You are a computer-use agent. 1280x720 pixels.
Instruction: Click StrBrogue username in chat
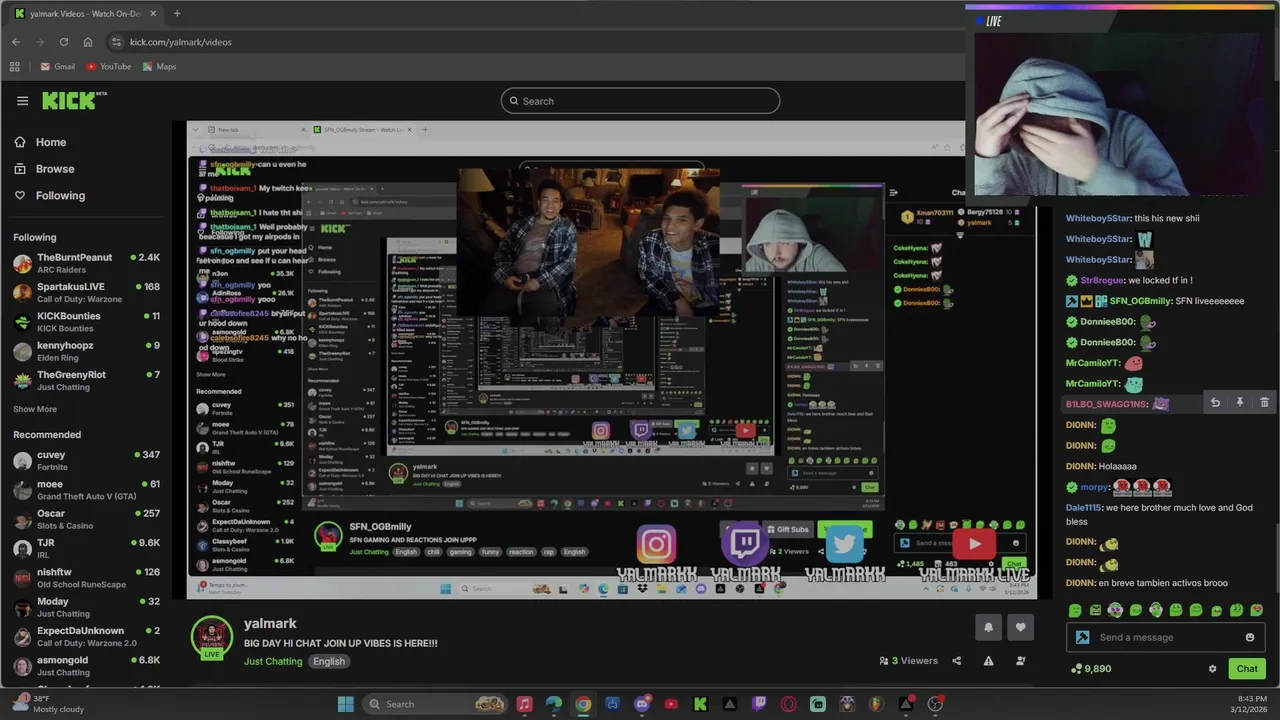click(x=1102, y=280)
